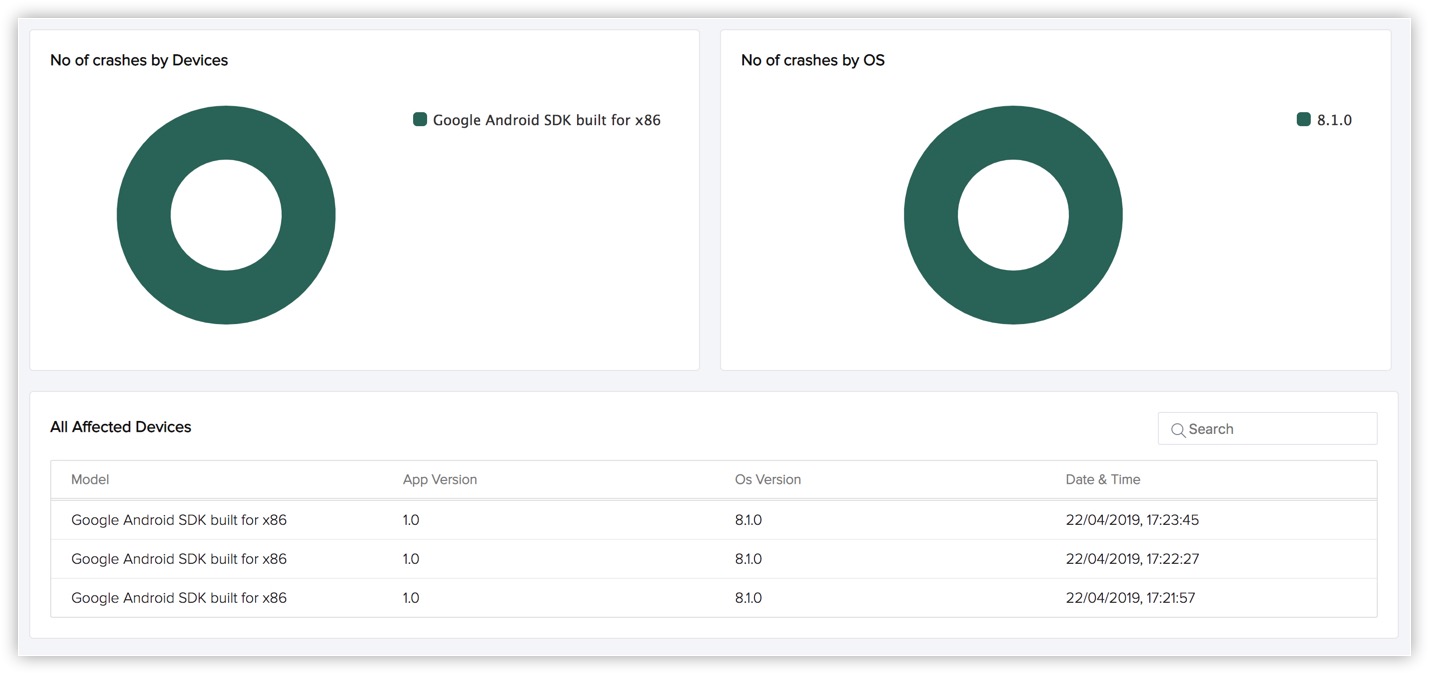Sort by the App Version column header
This screenshot has width=1429, height=674.
(x=440, y=480)
